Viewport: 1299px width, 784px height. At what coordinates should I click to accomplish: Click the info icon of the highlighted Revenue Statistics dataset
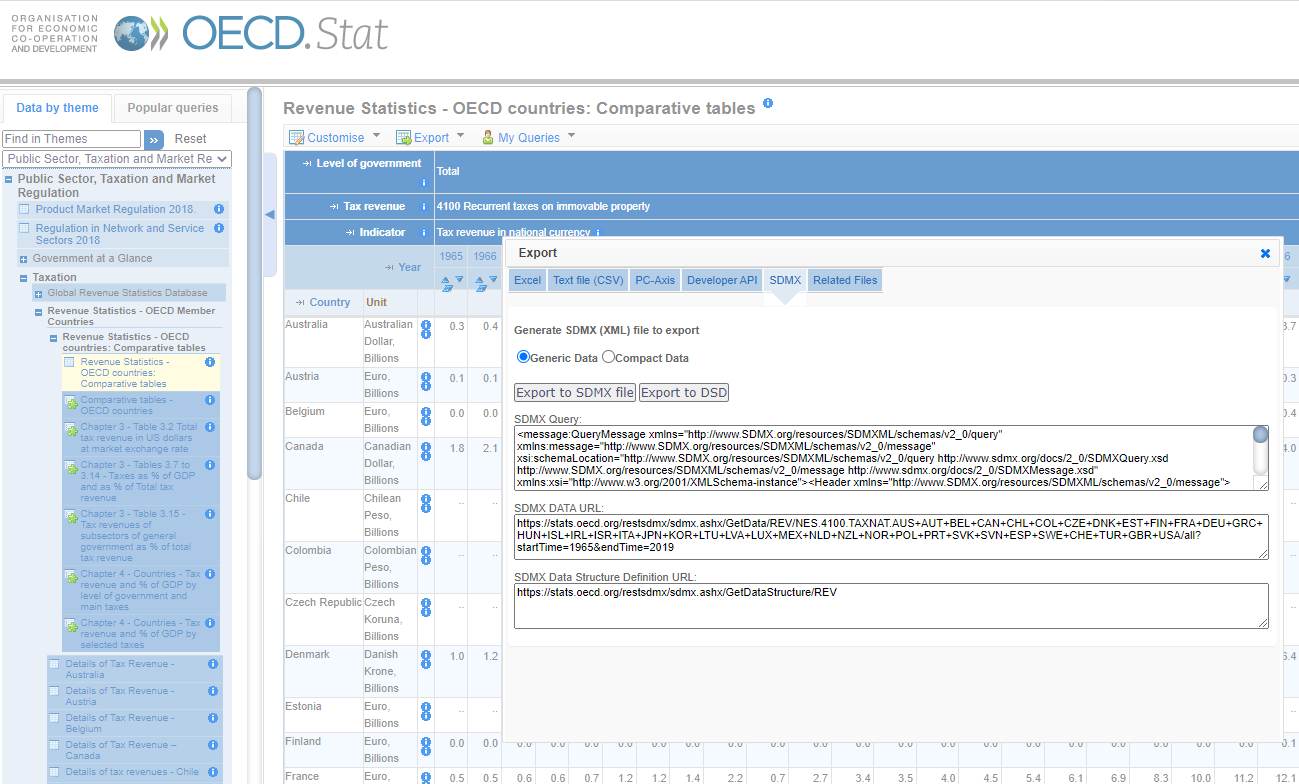[210, 362]
